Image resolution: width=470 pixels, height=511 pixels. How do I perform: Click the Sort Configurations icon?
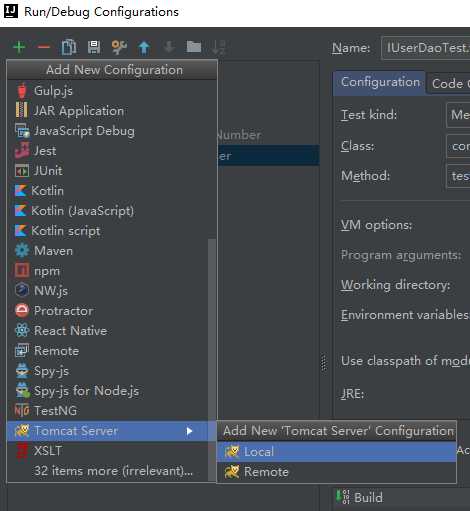(219, 47)
